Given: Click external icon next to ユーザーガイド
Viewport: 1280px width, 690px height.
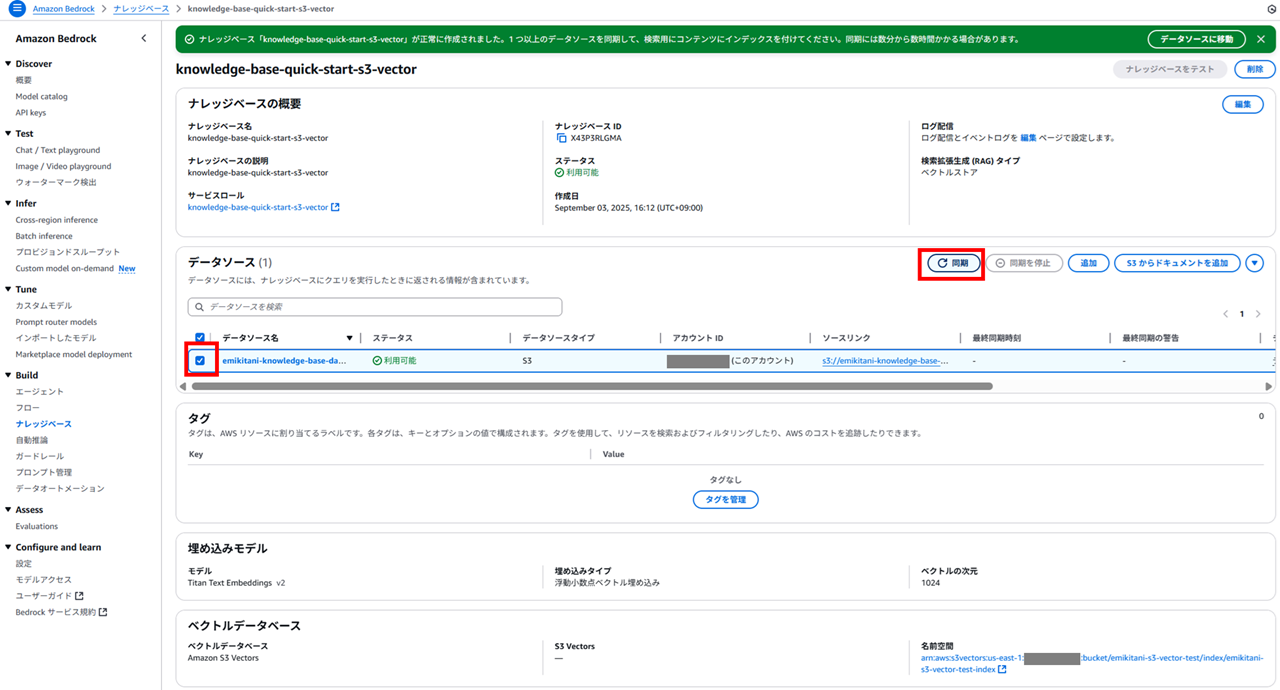Looking at the screenshot, I should pyautogui.click(x=79, y=596).
